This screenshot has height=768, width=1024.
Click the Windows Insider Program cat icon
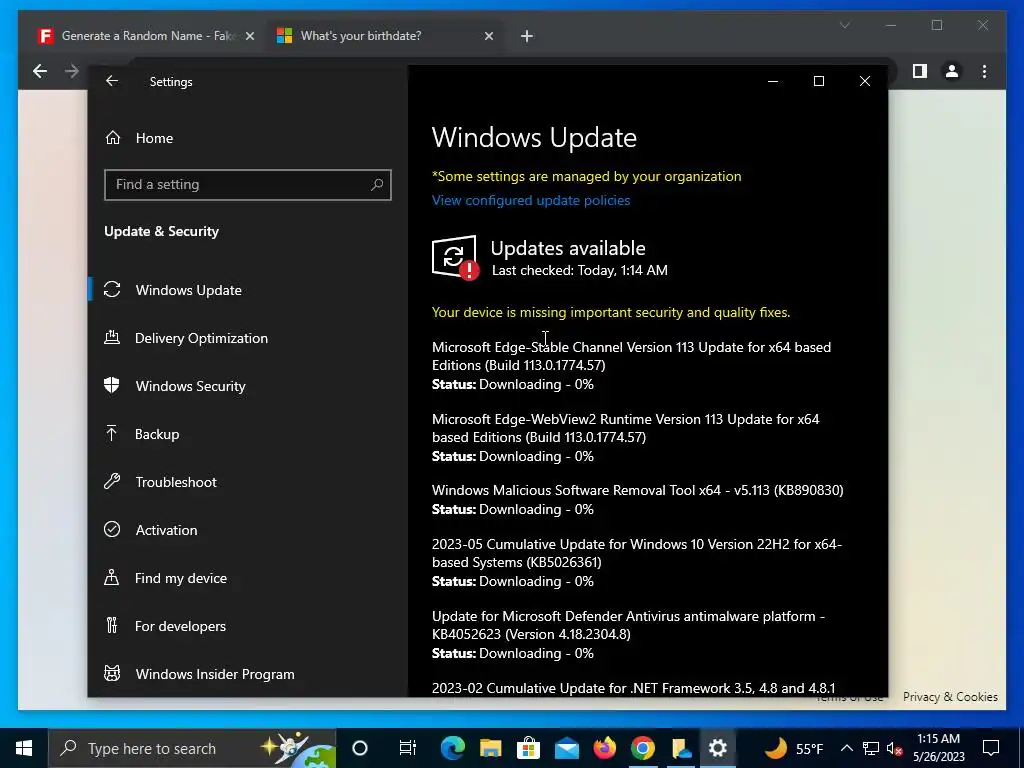[112, 673]
